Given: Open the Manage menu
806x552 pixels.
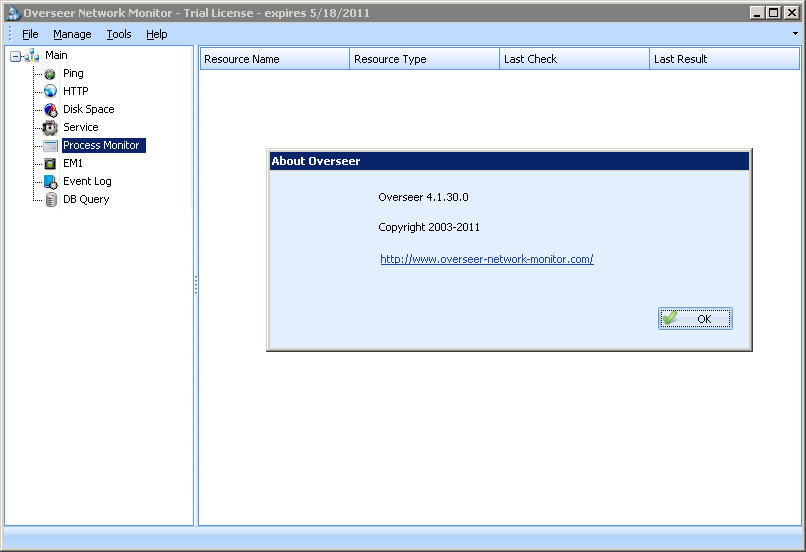Looking at the screenshot, I should coord(72,34).
